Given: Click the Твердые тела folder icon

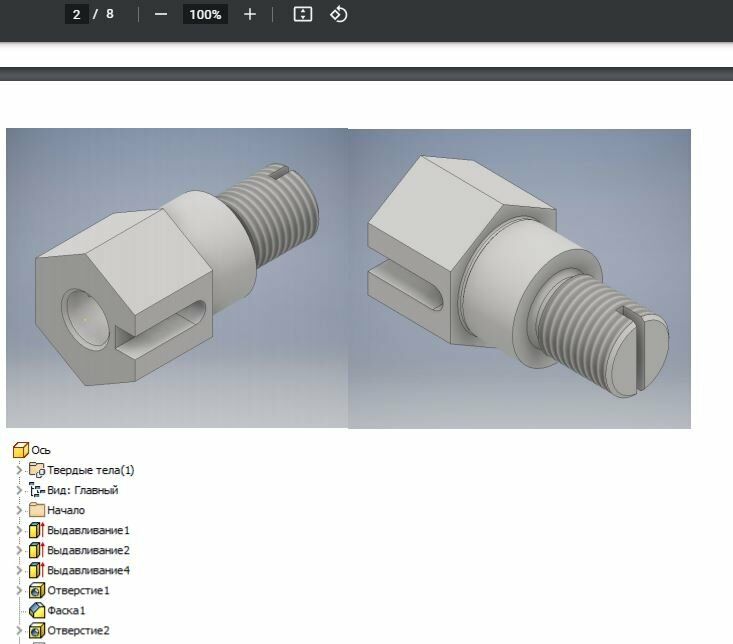Looking at the screenshot, I should click(x=37, y=470).
